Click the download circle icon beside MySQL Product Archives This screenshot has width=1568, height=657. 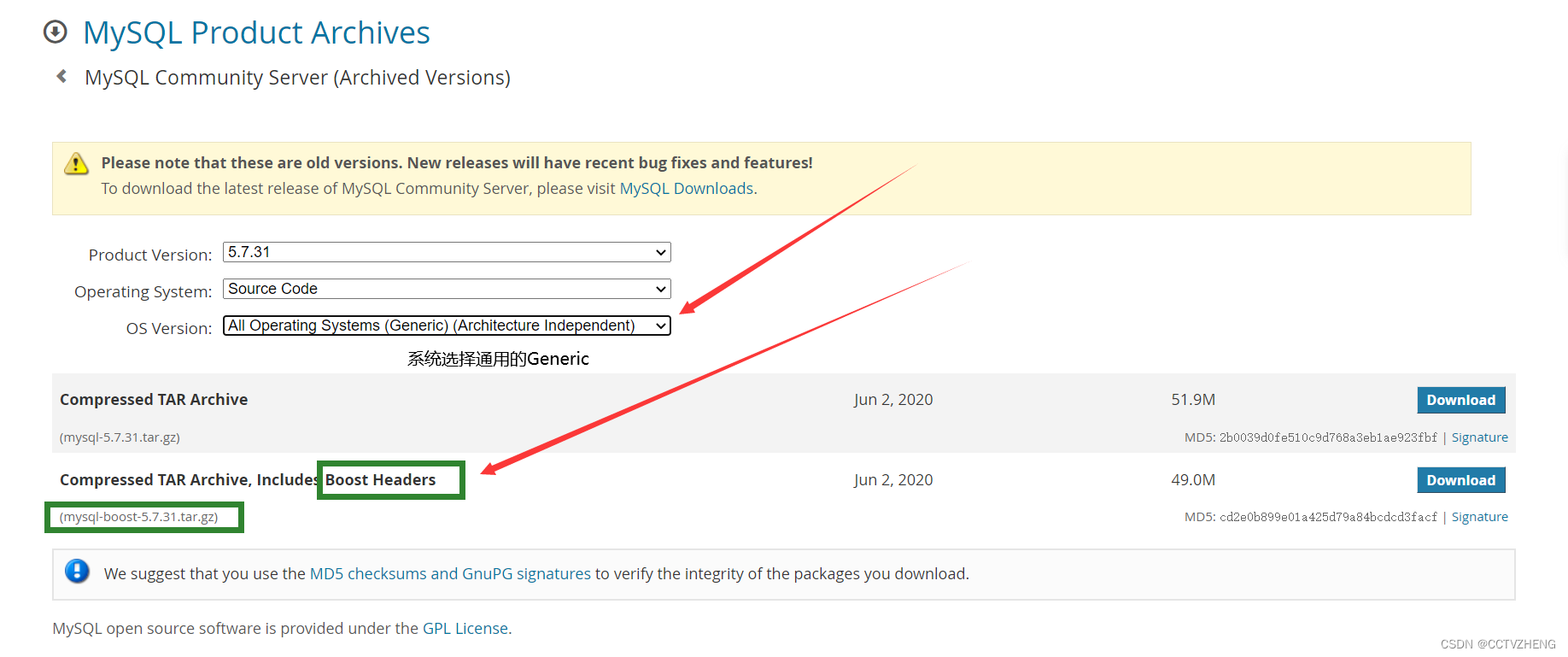56,32
